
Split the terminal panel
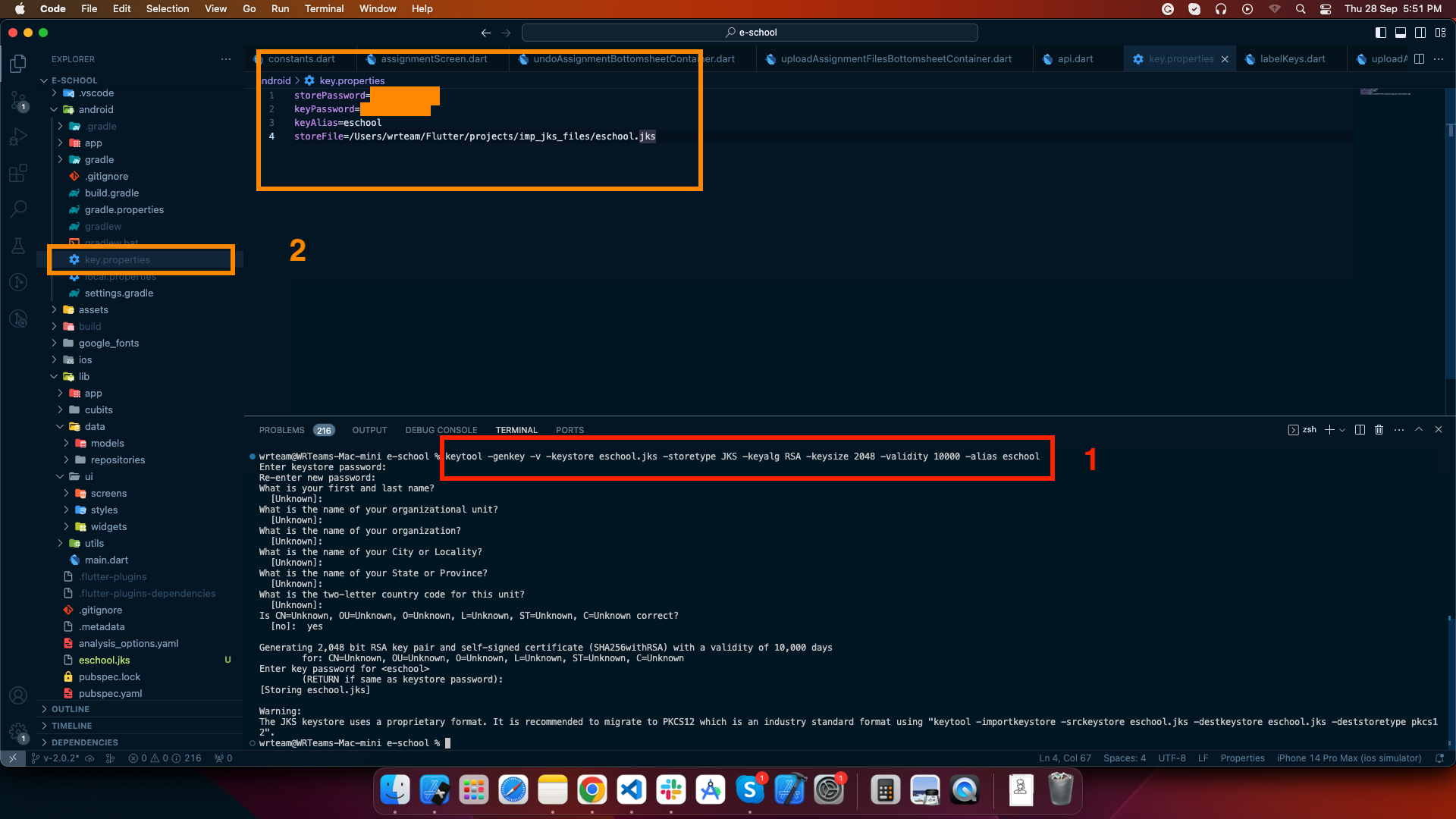(x=1360, y=430)
